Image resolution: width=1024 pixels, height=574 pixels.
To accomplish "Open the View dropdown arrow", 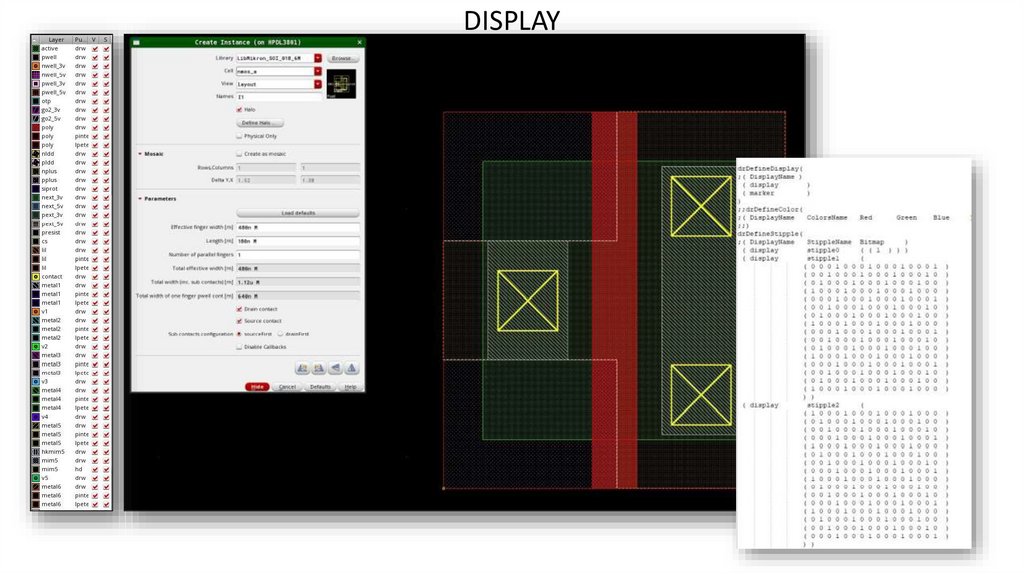I will [318, 84].
